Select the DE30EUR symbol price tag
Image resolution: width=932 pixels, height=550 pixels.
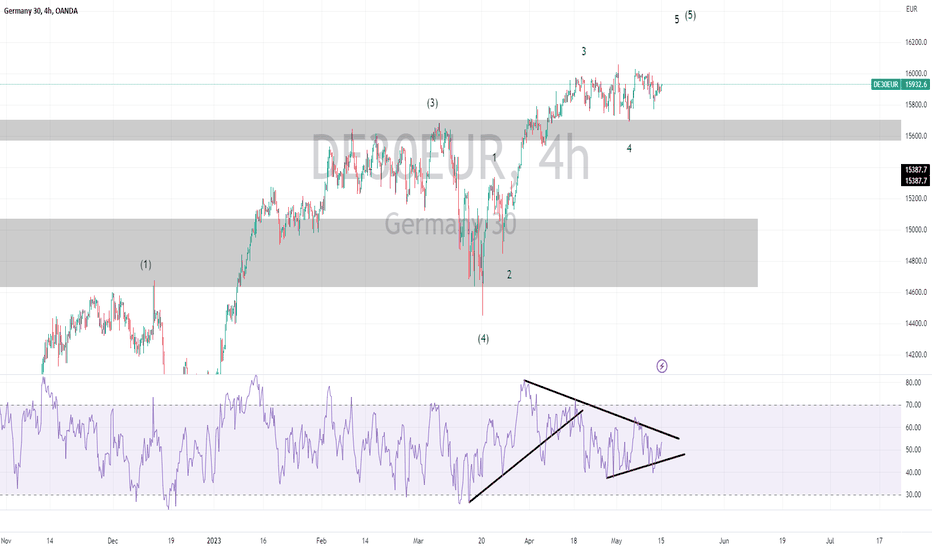click(886, 84)
